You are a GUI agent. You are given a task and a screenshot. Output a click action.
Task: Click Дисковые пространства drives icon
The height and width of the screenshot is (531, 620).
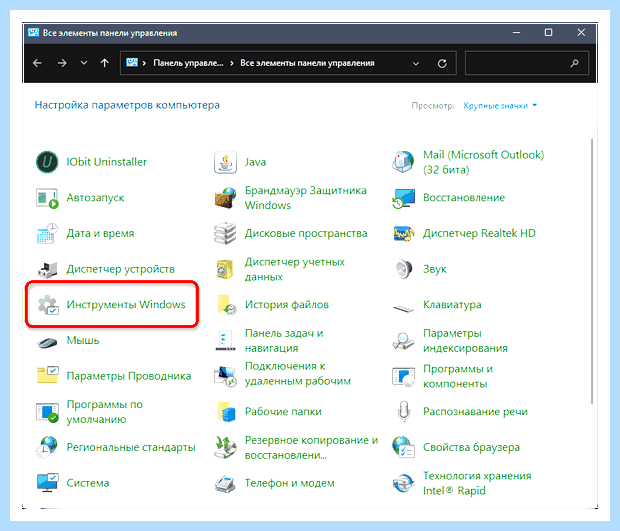(225, 233)
